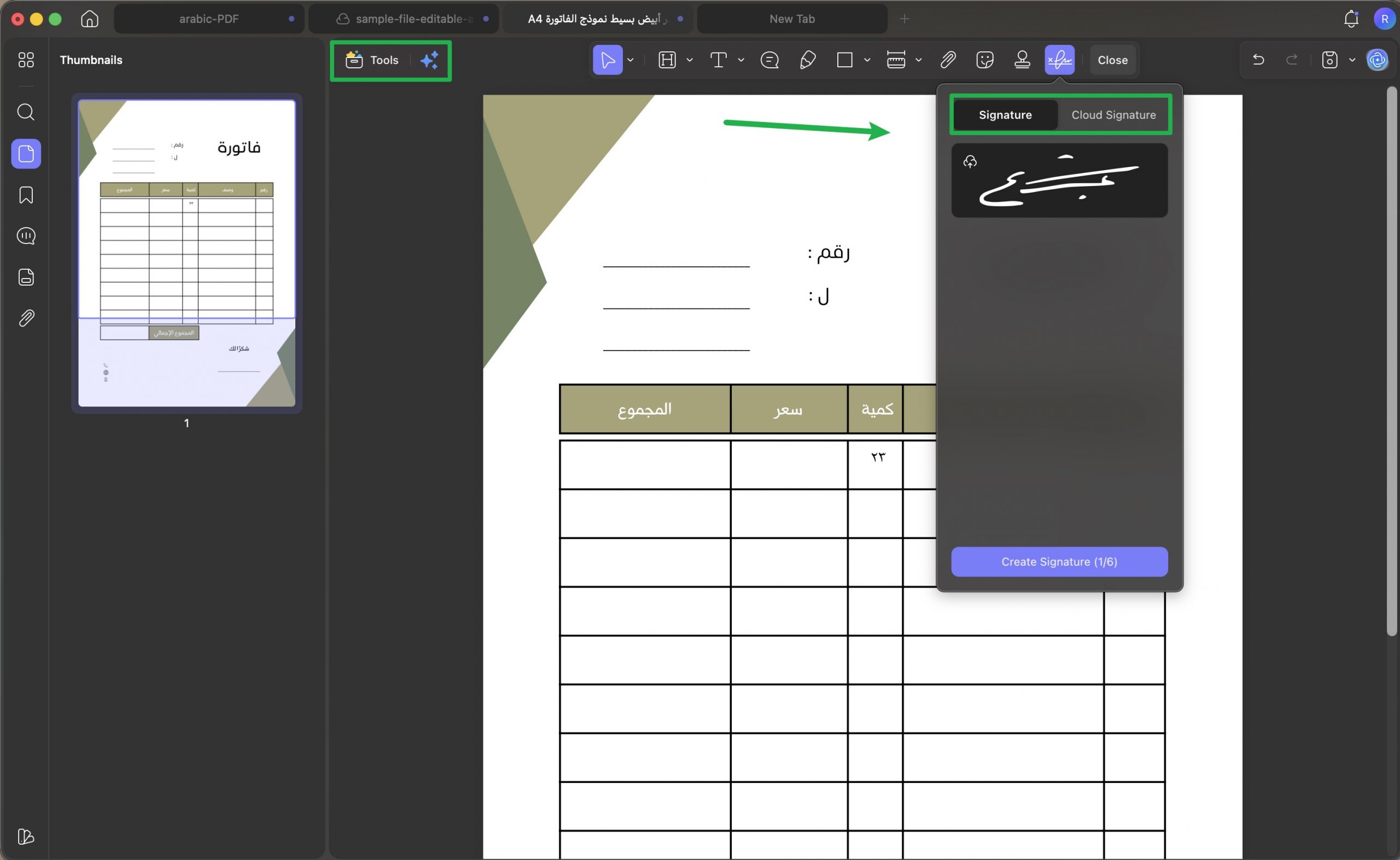Switch to the arabic-PDF tab
This screenshot has height=860, width=1400.
[208, 19]
